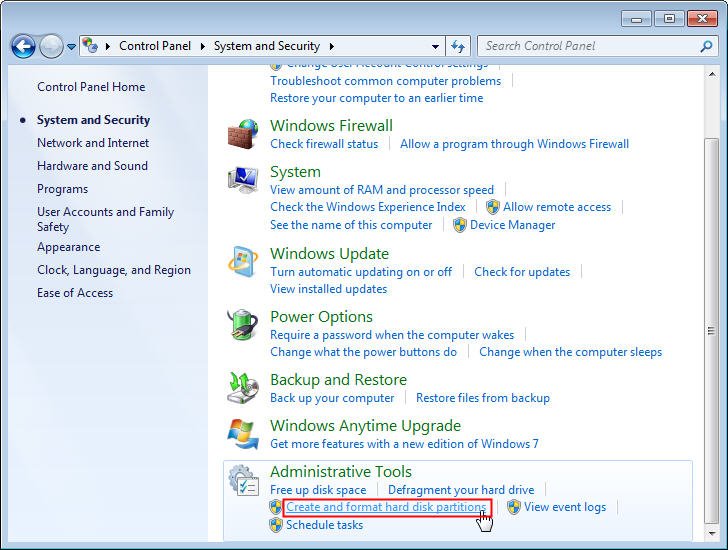Click Change when the computer sleeps
This screenshot has width=728, height=550.
(x=570, y=352)
